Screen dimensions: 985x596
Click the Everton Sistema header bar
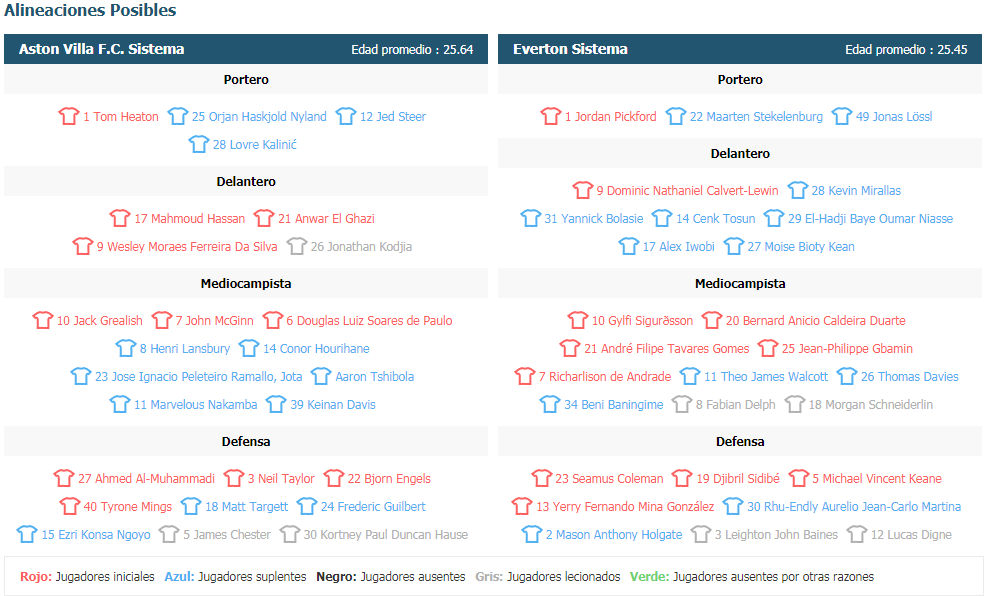(740, 49)
